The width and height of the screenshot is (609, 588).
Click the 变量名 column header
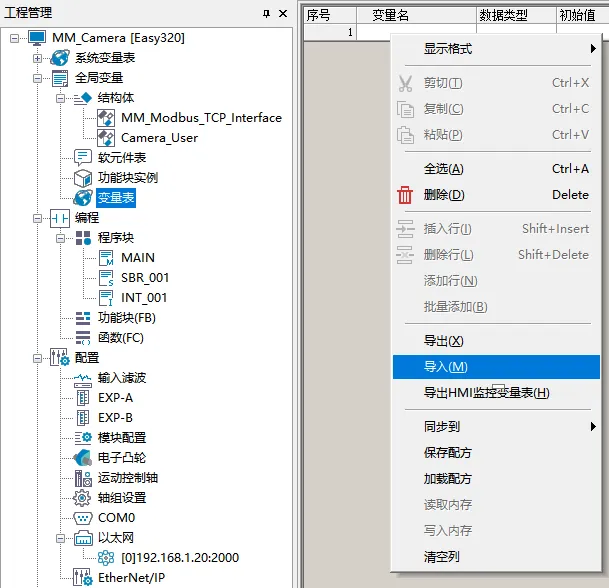point(416,16)
